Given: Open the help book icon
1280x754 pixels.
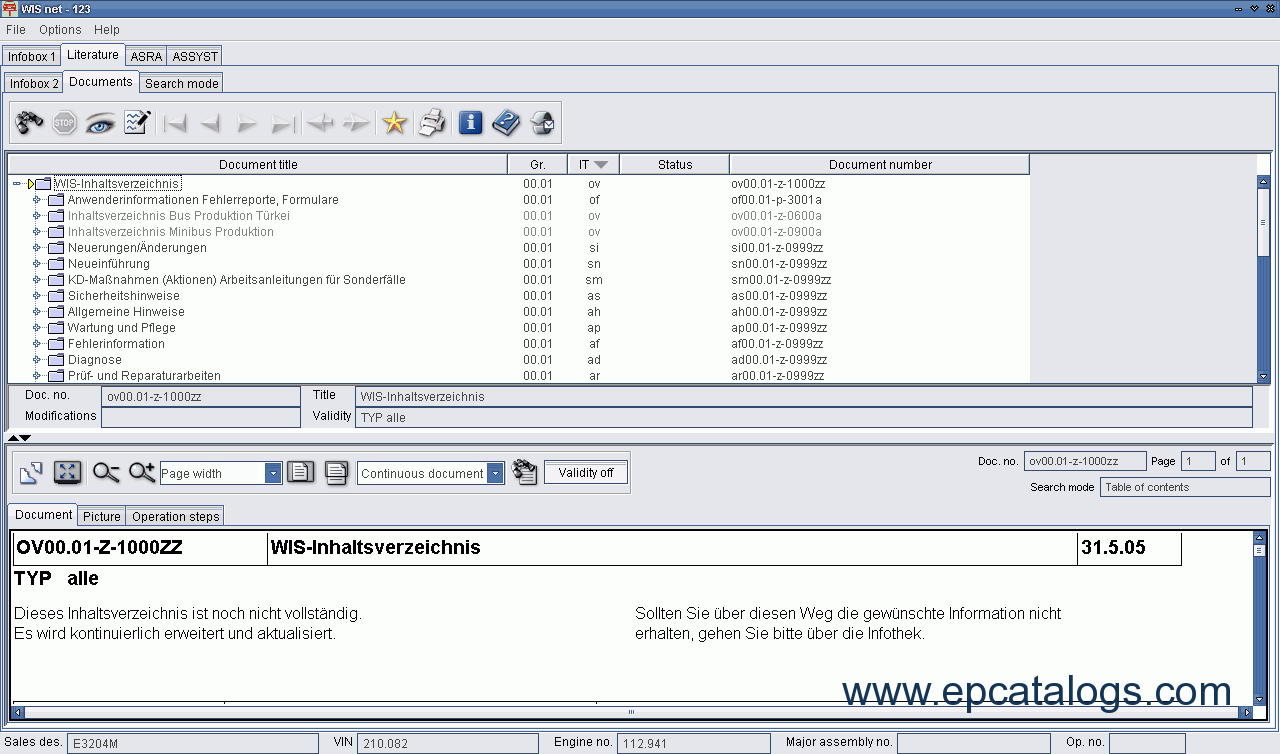Looking at the screenshot, I should [x=506, y=123].
